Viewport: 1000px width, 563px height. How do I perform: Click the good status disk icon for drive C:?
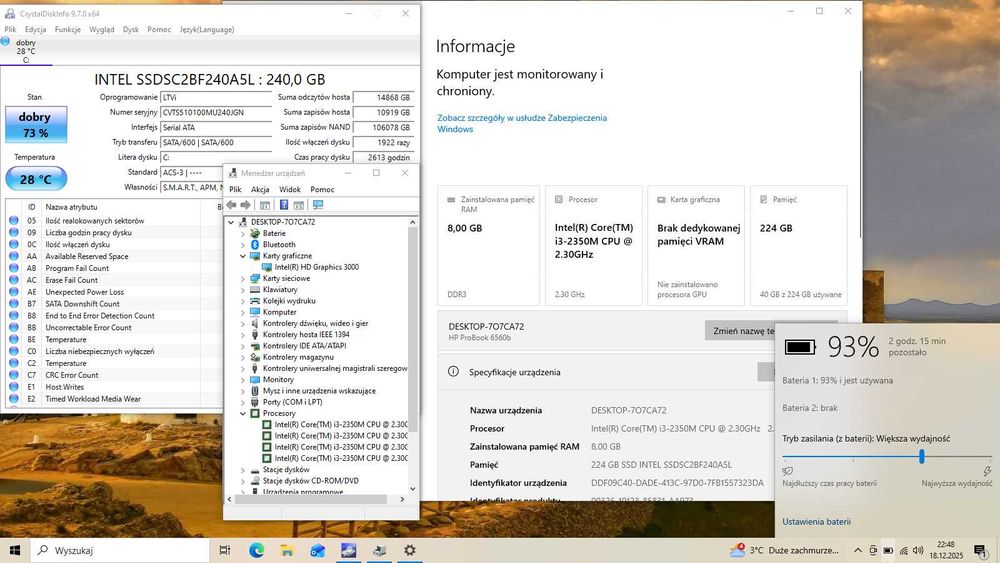(x=5, y=42)
